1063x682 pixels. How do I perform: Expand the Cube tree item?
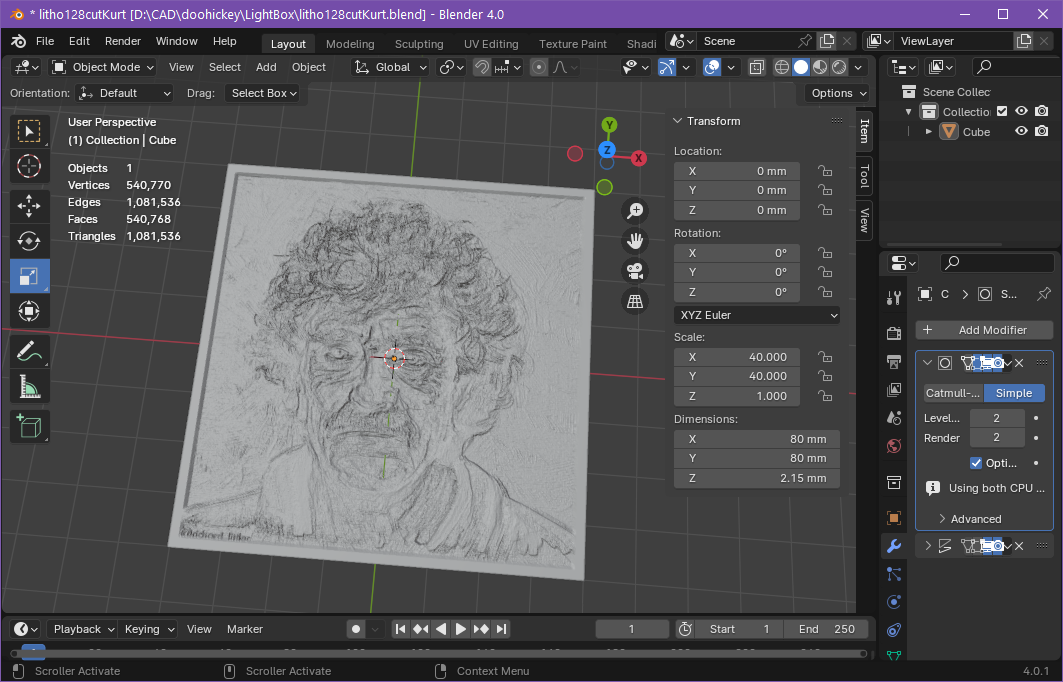point(929,132)
